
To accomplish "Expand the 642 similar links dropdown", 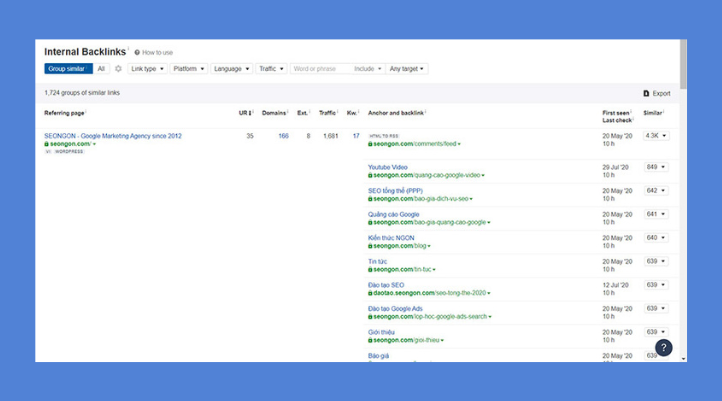I will click(656, 191).
